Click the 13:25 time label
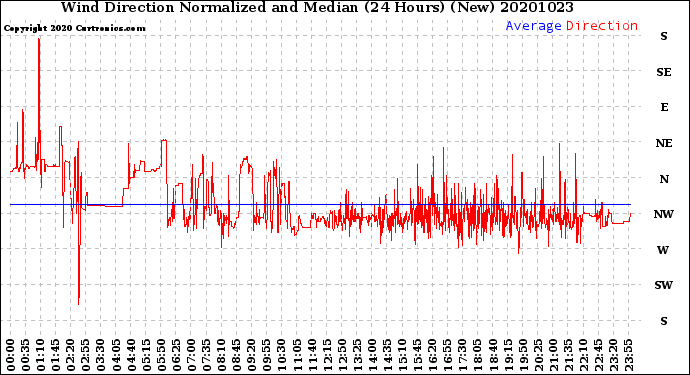 click(x=357, y=355)
